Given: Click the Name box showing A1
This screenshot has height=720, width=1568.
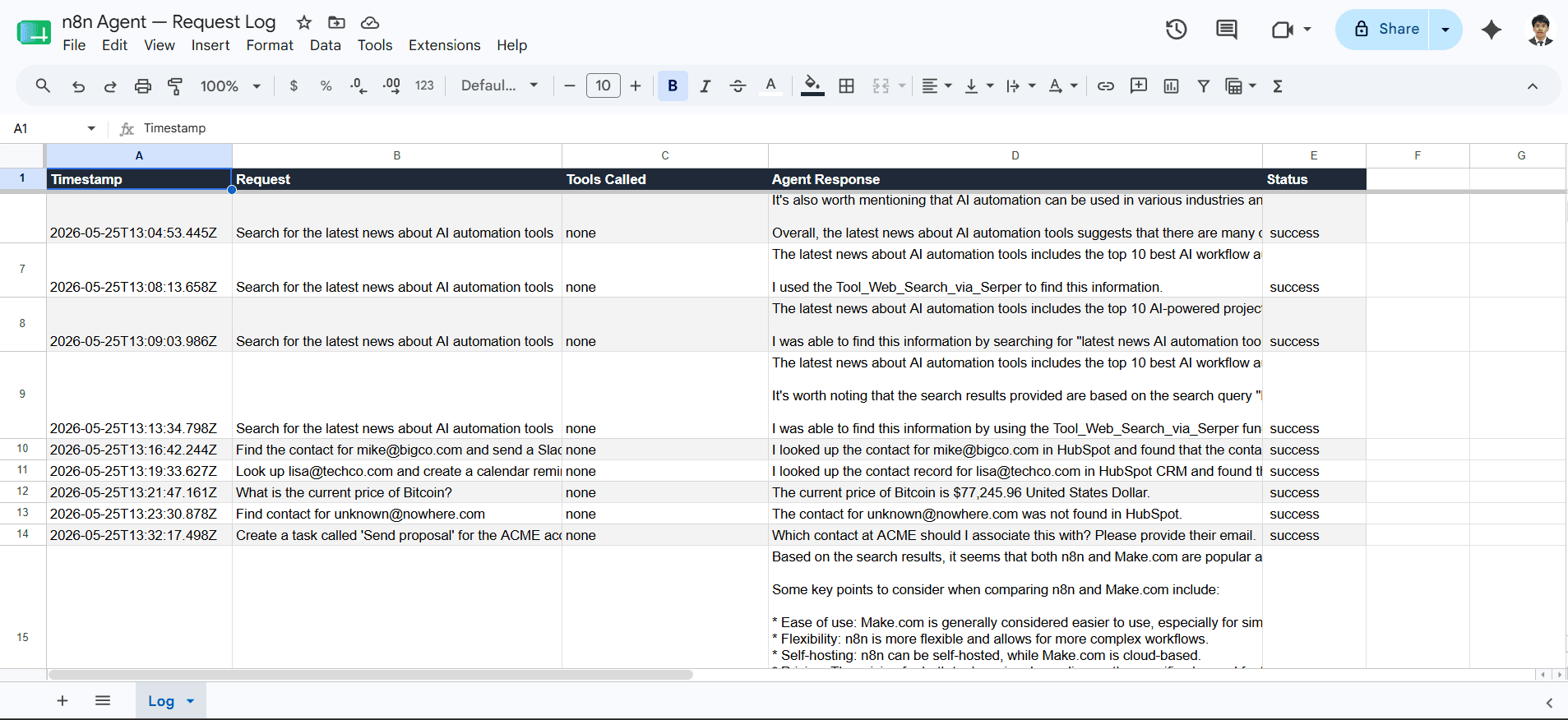Looking at the screenshot, I should click(49, 128).
